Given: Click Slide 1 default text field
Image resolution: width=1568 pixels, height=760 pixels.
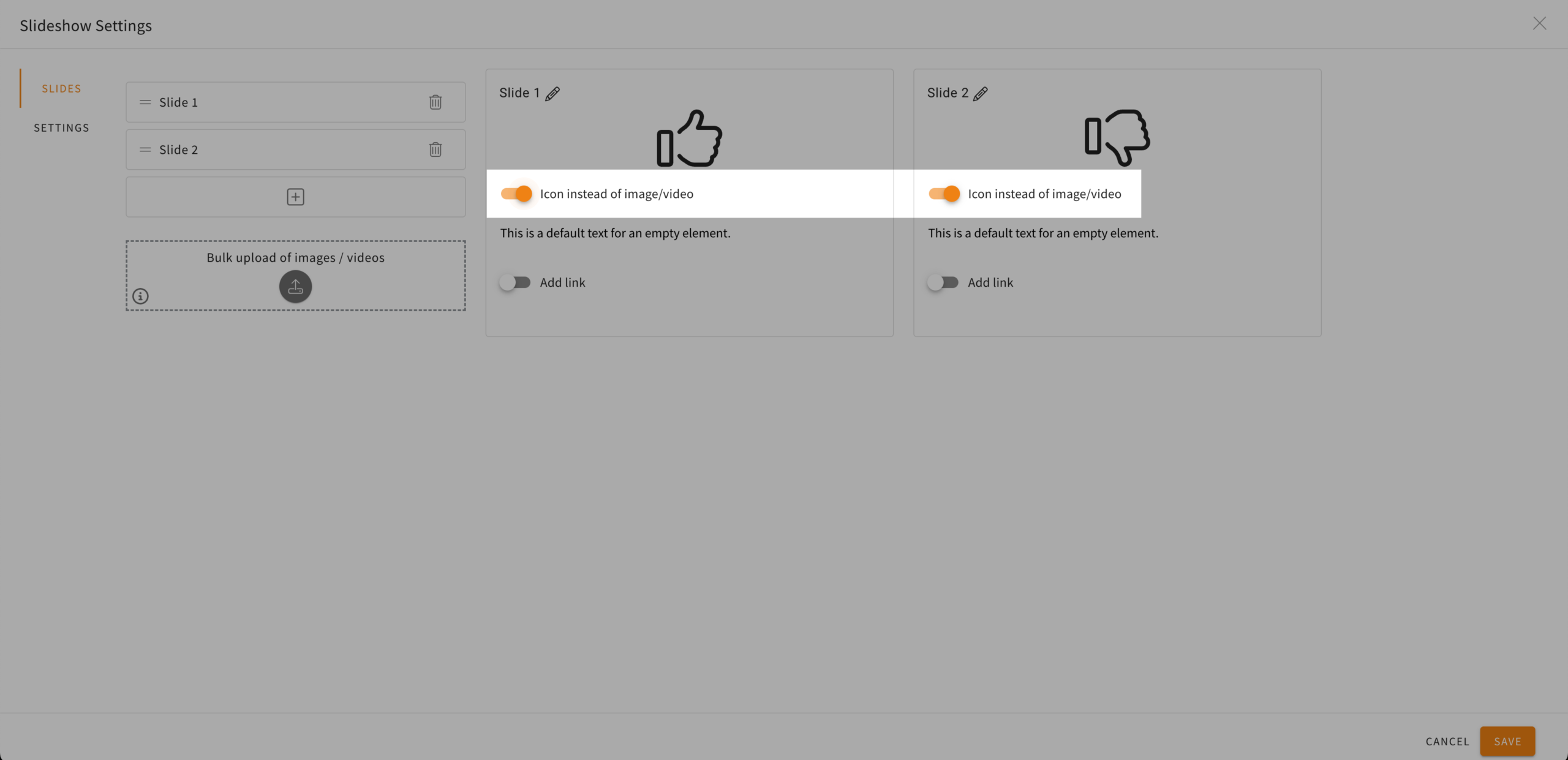Looking at the screenshot, I should click(615, 234).
